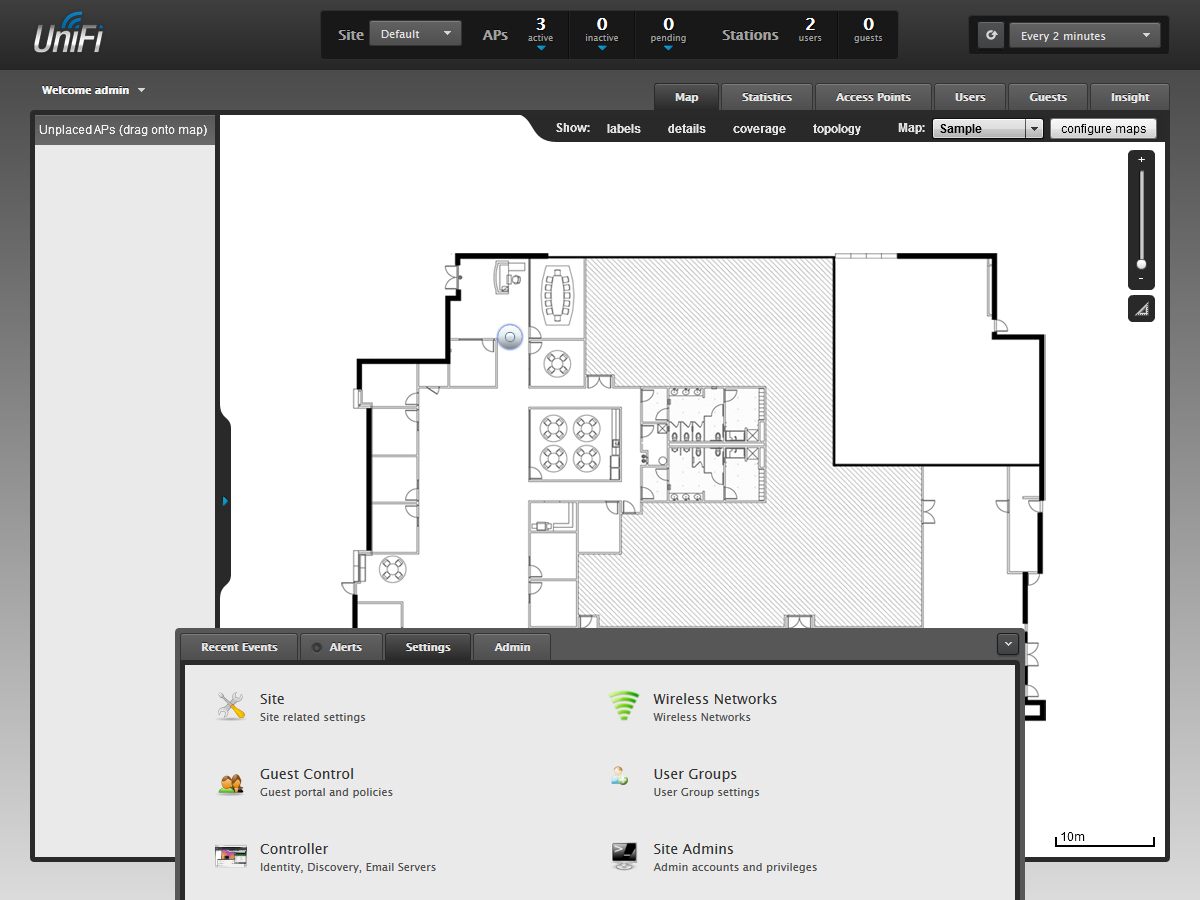Toggle details display on the map
The image size is (1200, 900).
click(x=687, y=129)
